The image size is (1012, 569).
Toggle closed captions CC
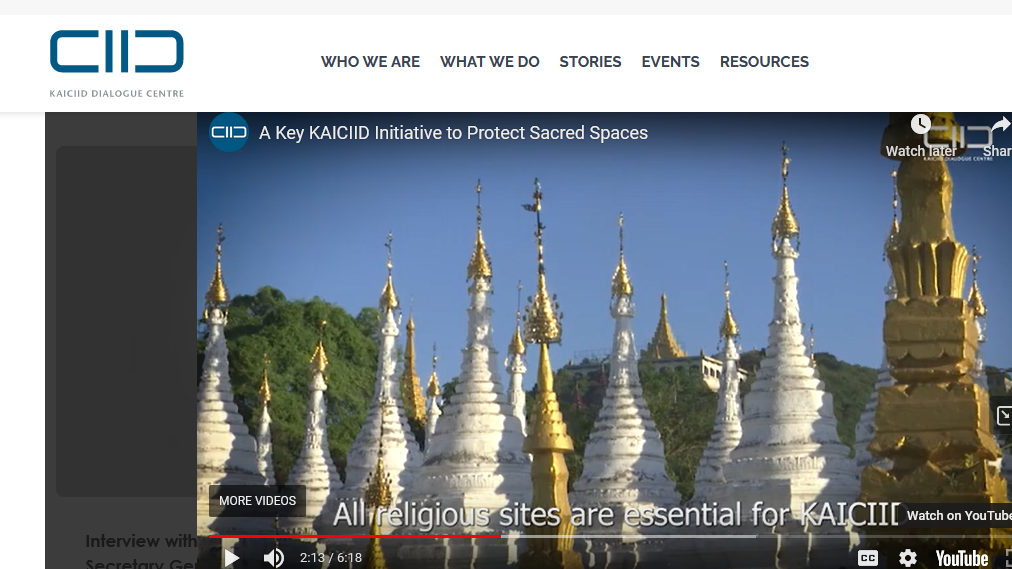click(867, 558)
